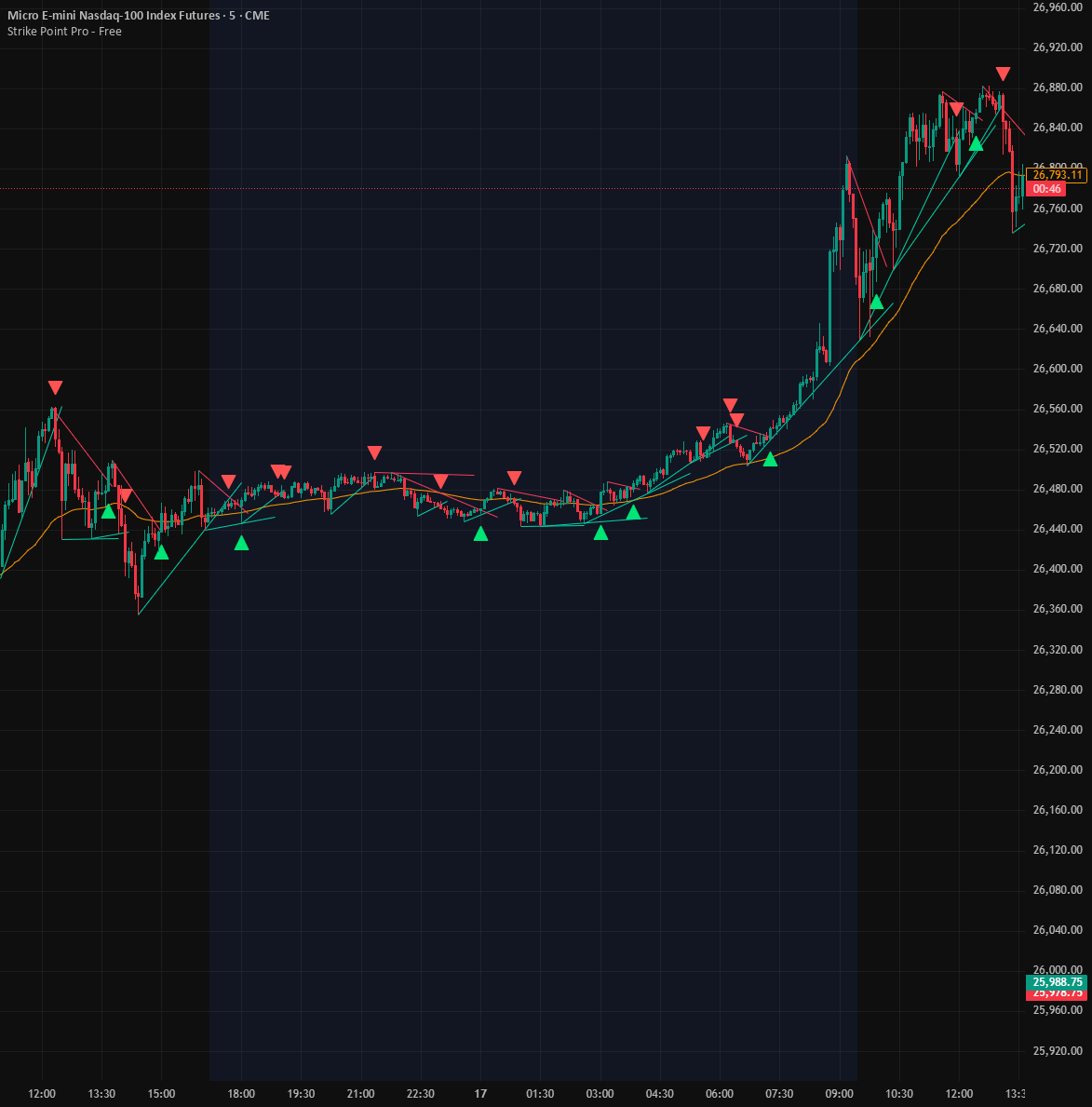Screen dimensions: 1092x1107
Task: Click the red 00:46 countdown label
Action: point(1046,188)
